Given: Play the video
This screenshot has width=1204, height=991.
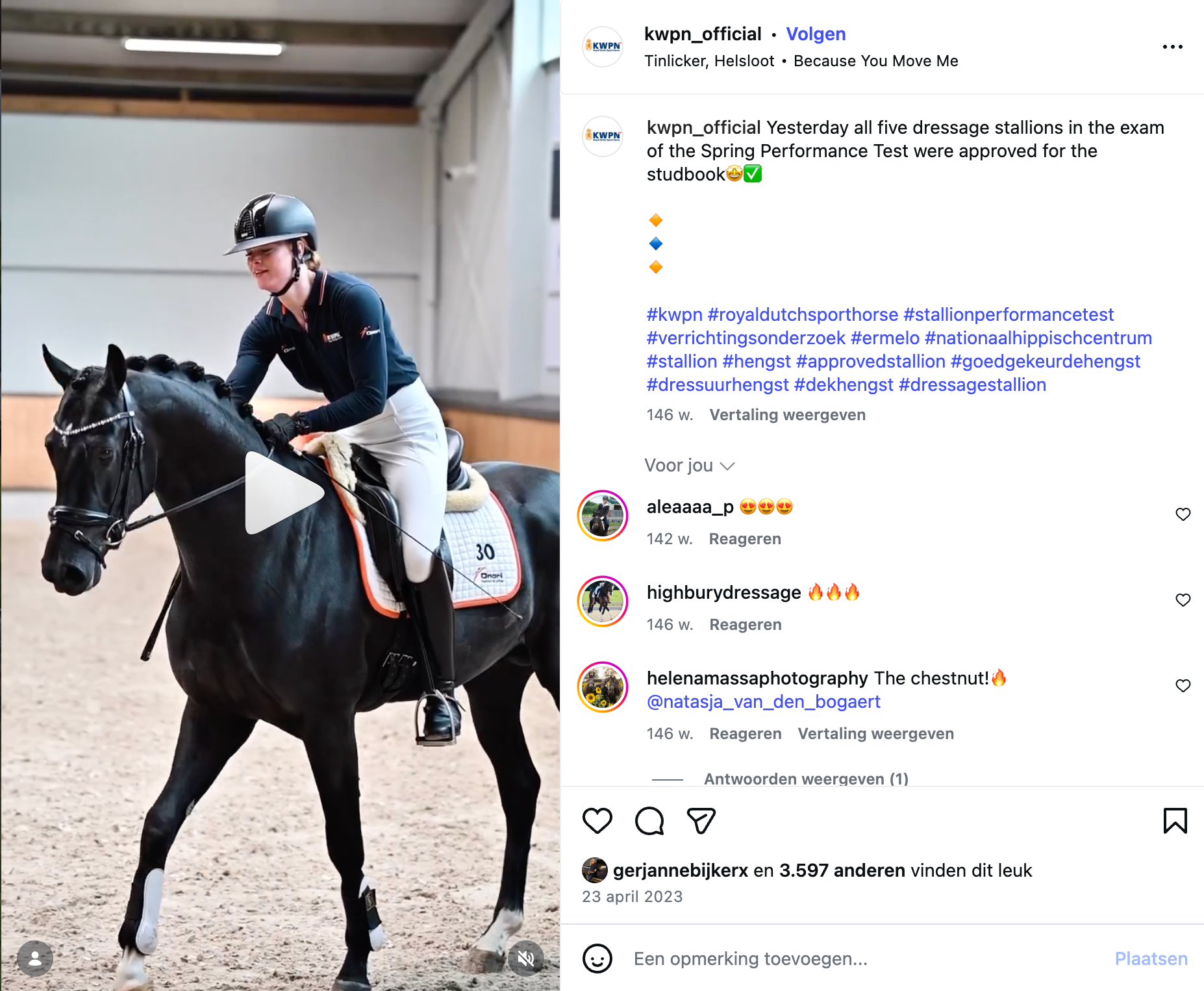Looking at the screenshot, I should click(x=283, y=493).
